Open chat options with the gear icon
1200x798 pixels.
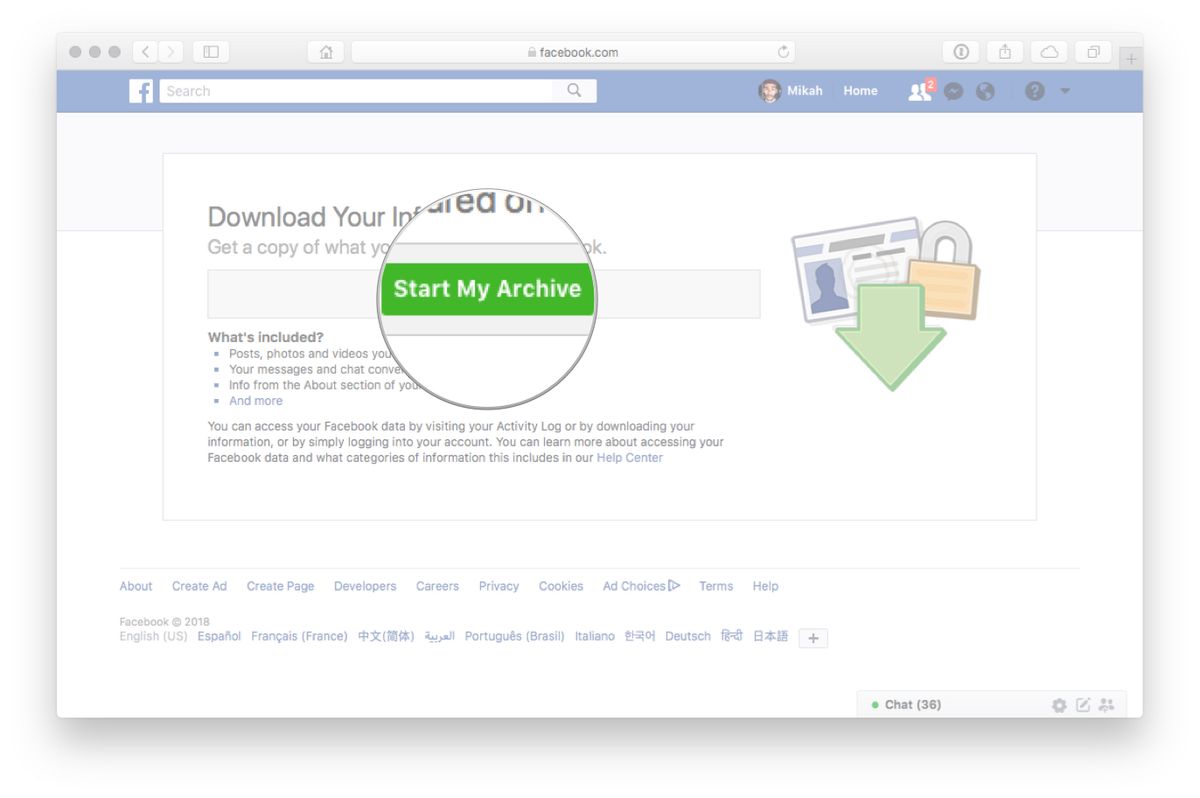[x=1059, y=705]
